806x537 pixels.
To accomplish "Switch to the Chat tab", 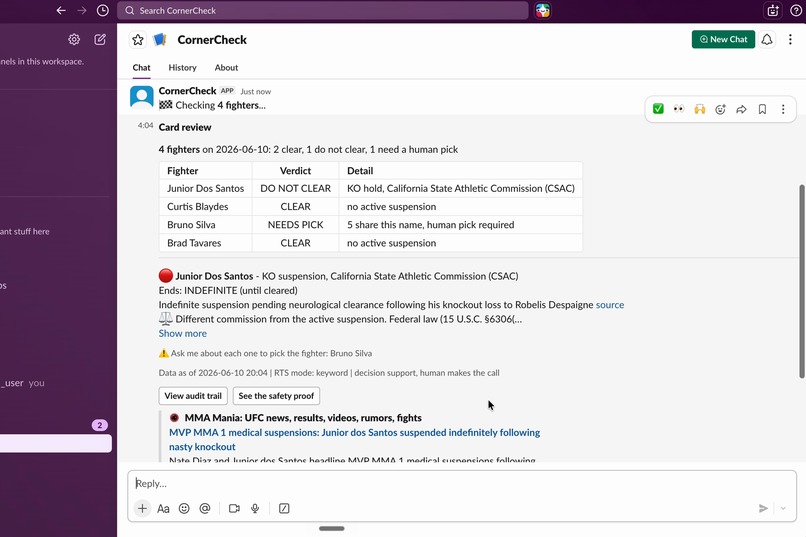I will [141, 67].
